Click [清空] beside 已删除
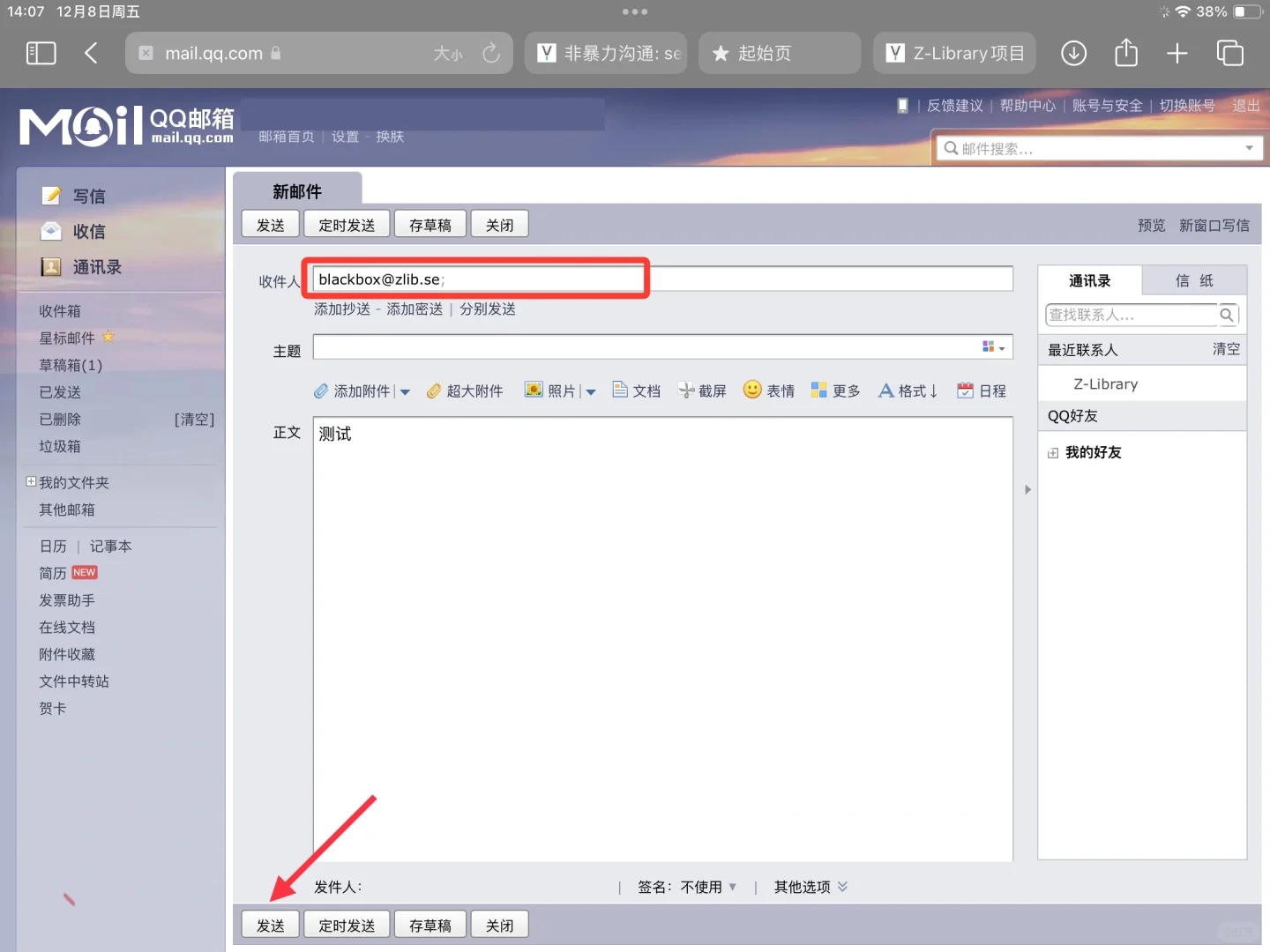Screen dimensions: 1270x952 tap(194, 420)
